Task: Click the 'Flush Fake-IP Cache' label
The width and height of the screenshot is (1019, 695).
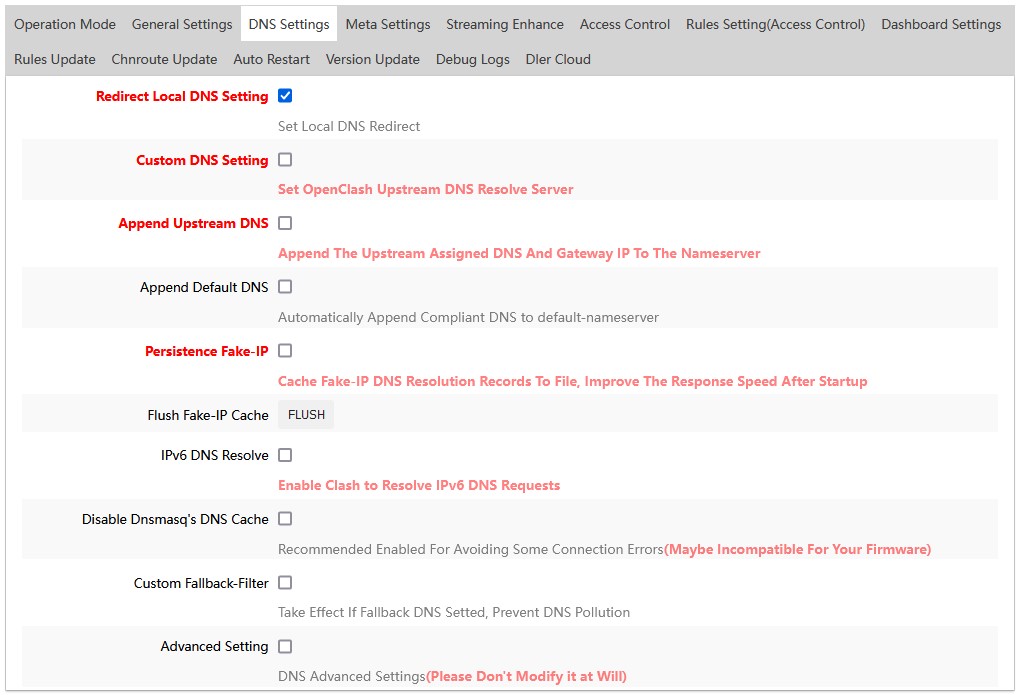Action: [208, 415]
